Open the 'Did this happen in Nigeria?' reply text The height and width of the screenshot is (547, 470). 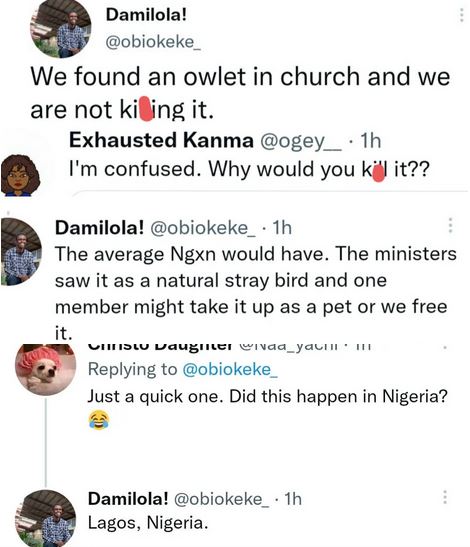coord(267,397)
